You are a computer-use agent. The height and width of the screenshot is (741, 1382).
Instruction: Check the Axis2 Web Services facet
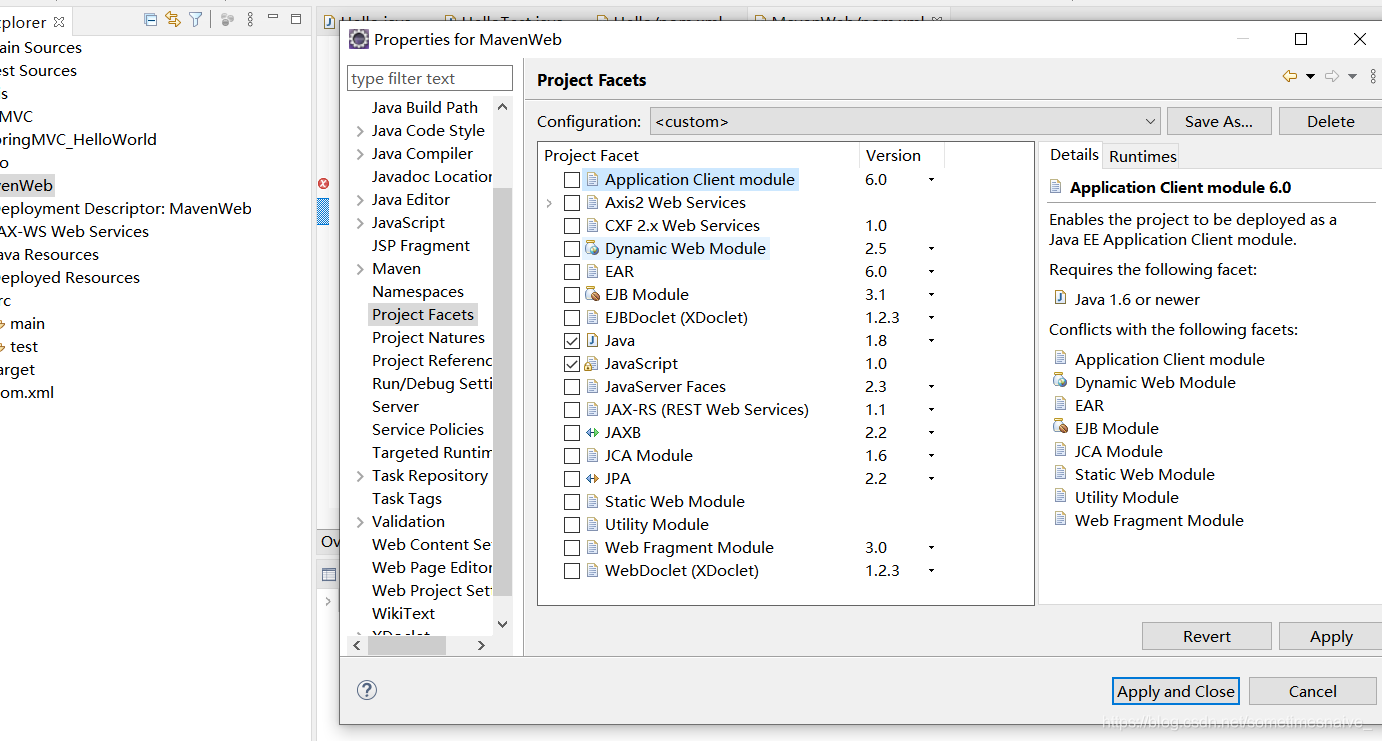(571, 203)
